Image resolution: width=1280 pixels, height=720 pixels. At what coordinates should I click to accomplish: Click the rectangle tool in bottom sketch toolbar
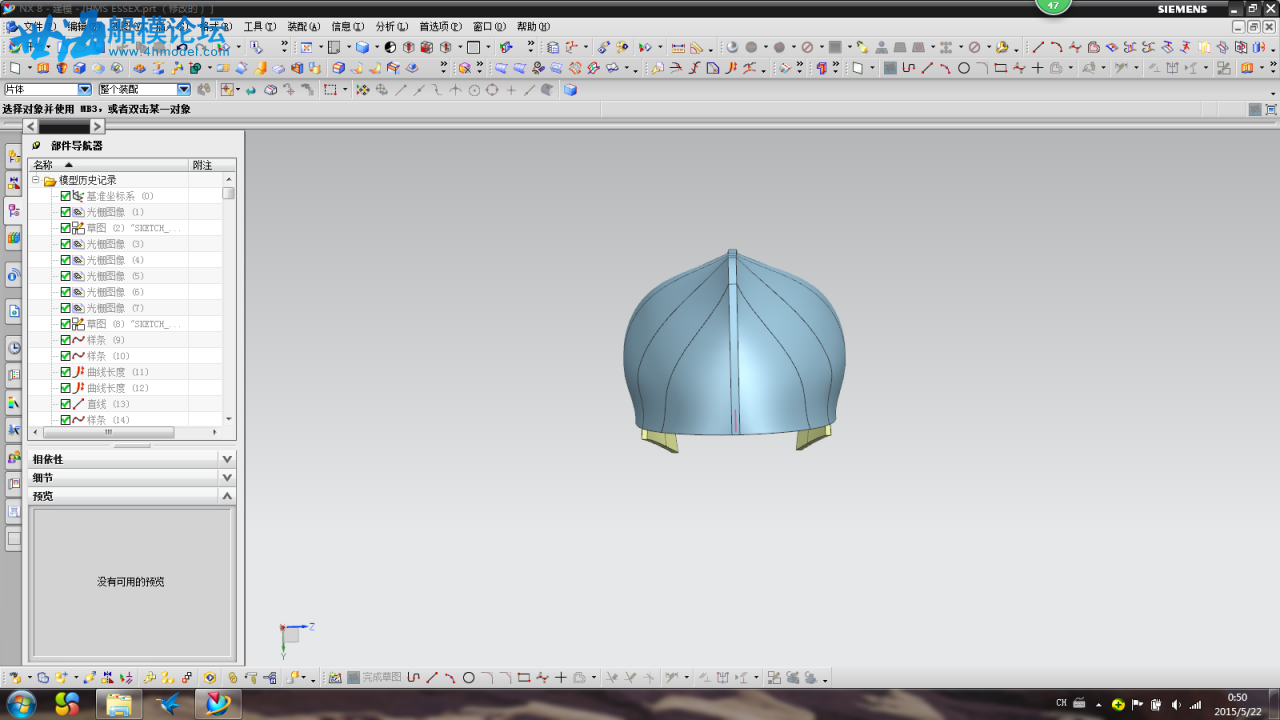pos(523,677)
